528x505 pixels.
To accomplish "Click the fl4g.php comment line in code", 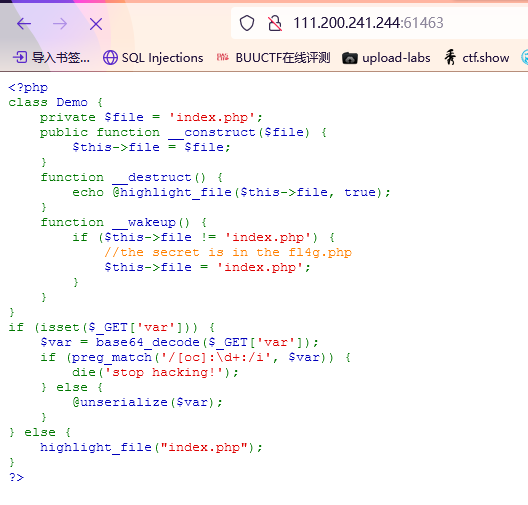I will [x=228, y=252].
